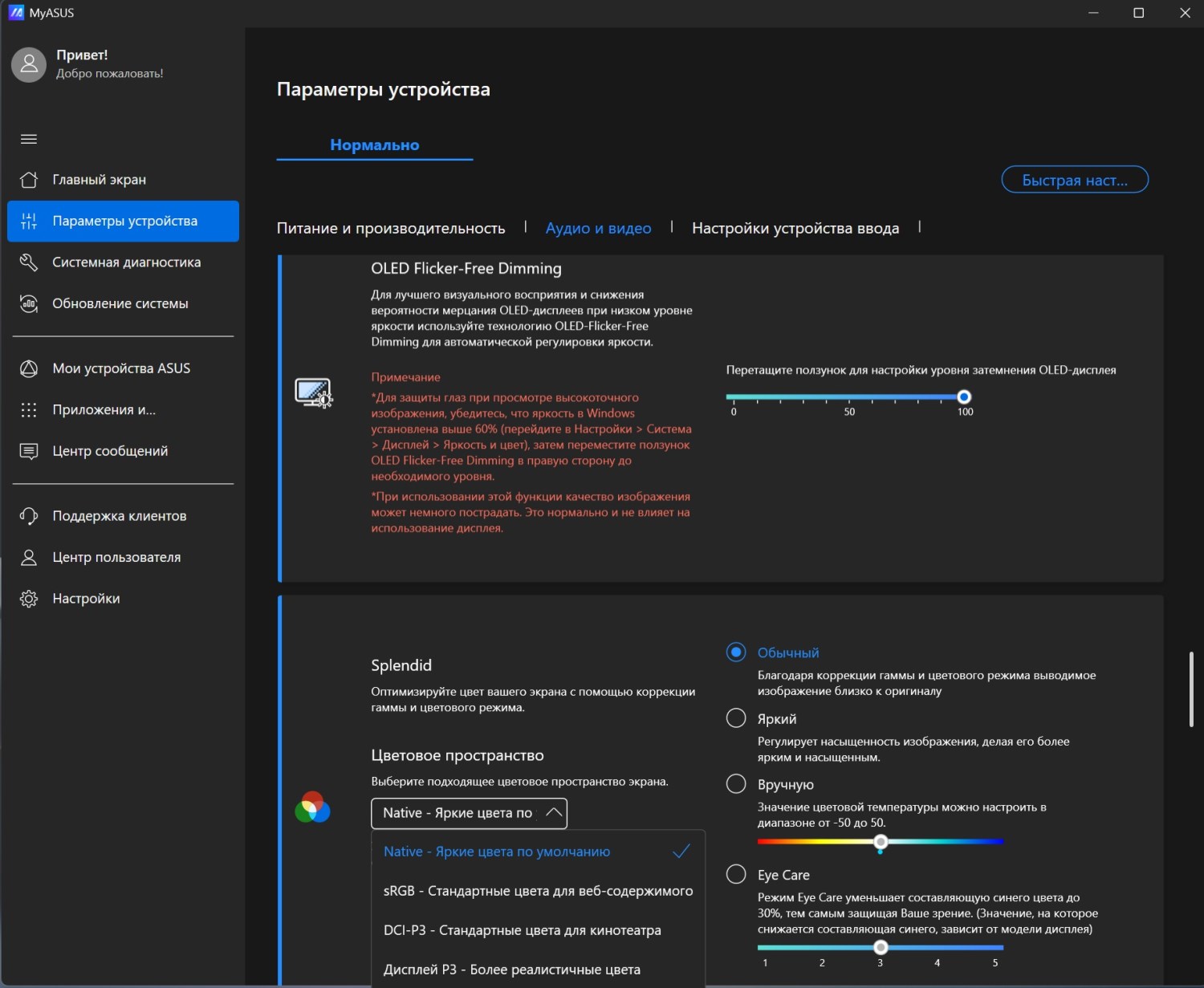Open Поддержка клиентов headset icon
Image resolution: width=1204 pixels, height=988 pixels.
(x=29, y=516)
